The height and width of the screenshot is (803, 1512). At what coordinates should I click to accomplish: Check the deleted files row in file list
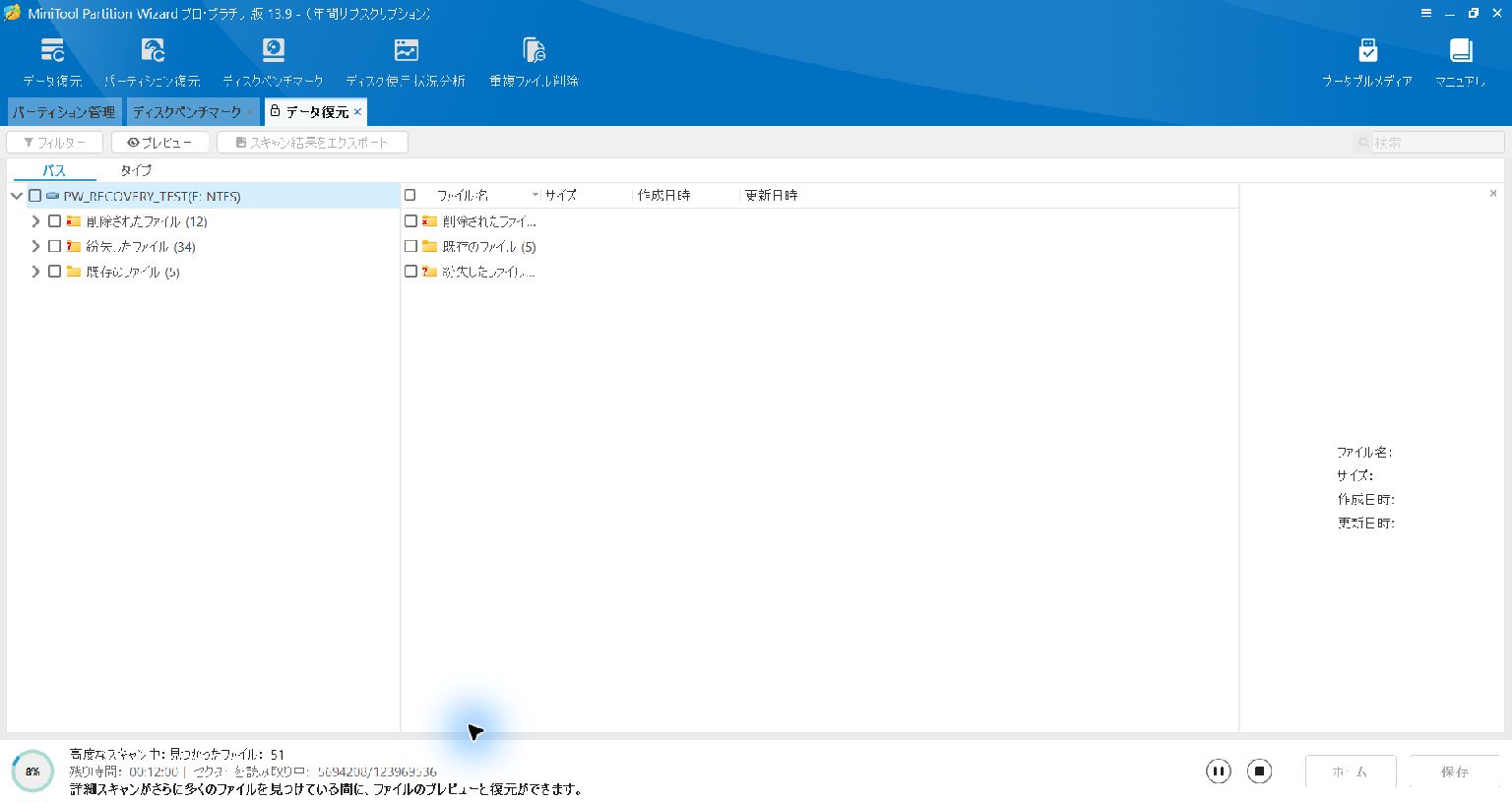point(410,221)
